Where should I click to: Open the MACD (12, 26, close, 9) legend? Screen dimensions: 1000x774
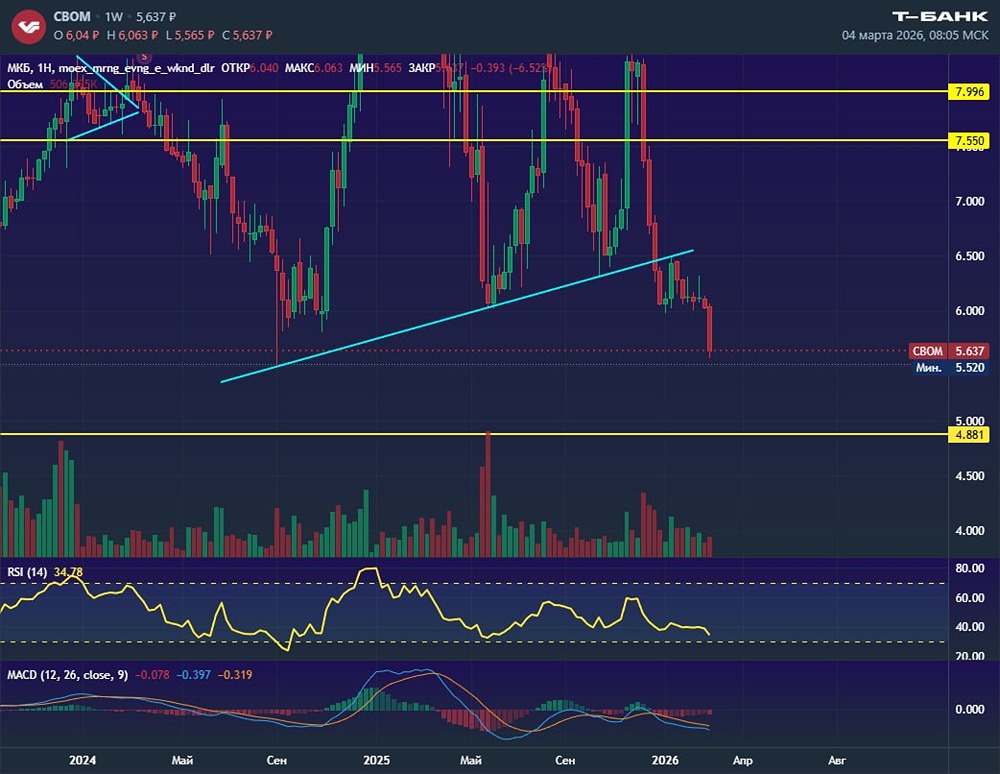(x=68, y=675)
